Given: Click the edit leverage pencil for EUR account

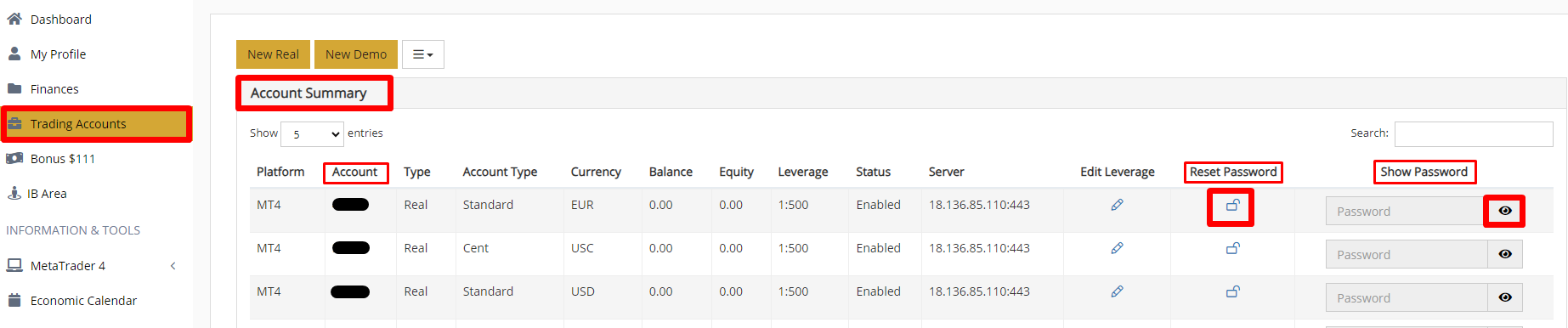Looking at the screenshot, I should (x=1117, y=205).
